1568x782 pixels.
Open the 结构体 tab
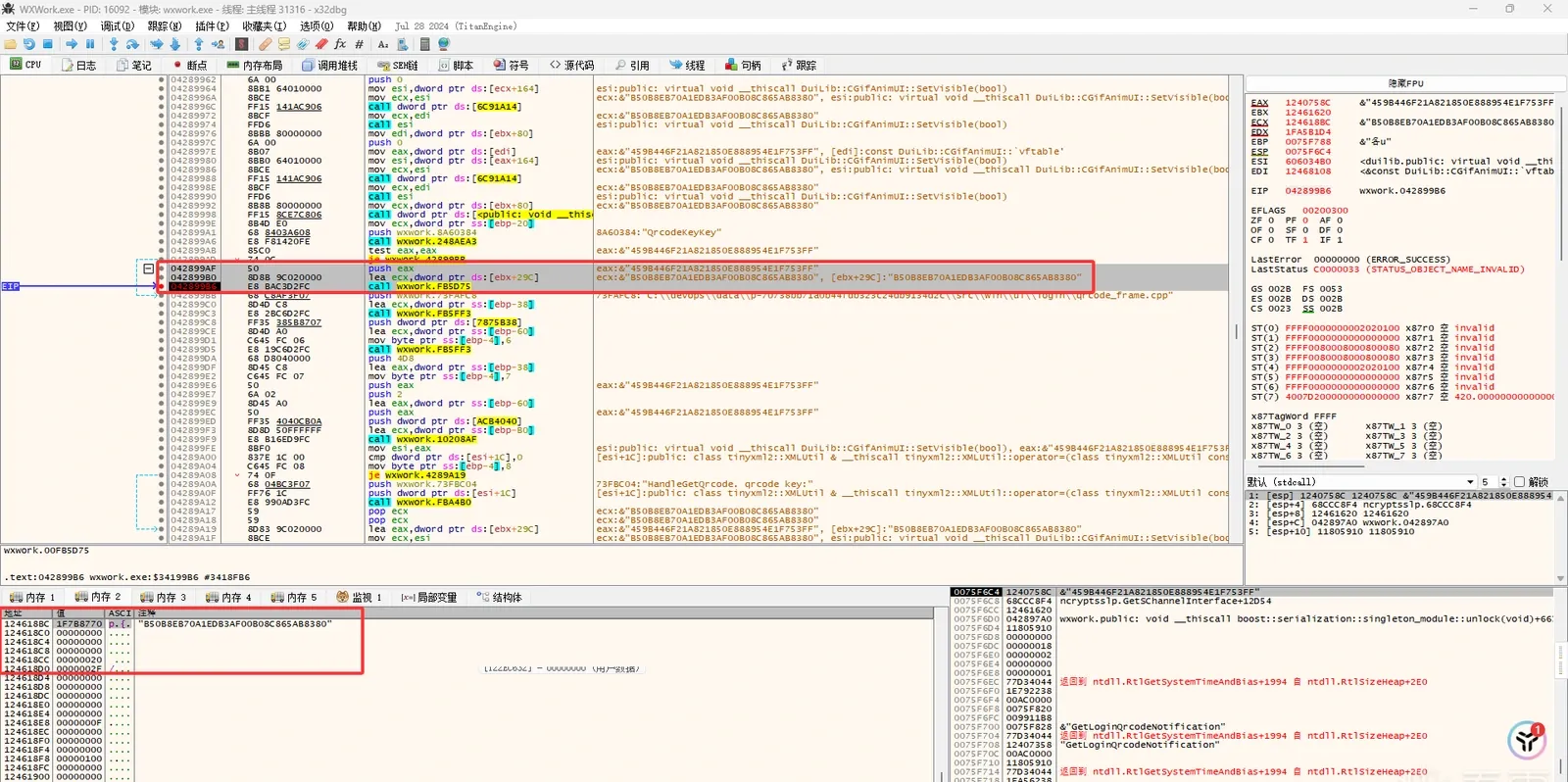[500, 597]
